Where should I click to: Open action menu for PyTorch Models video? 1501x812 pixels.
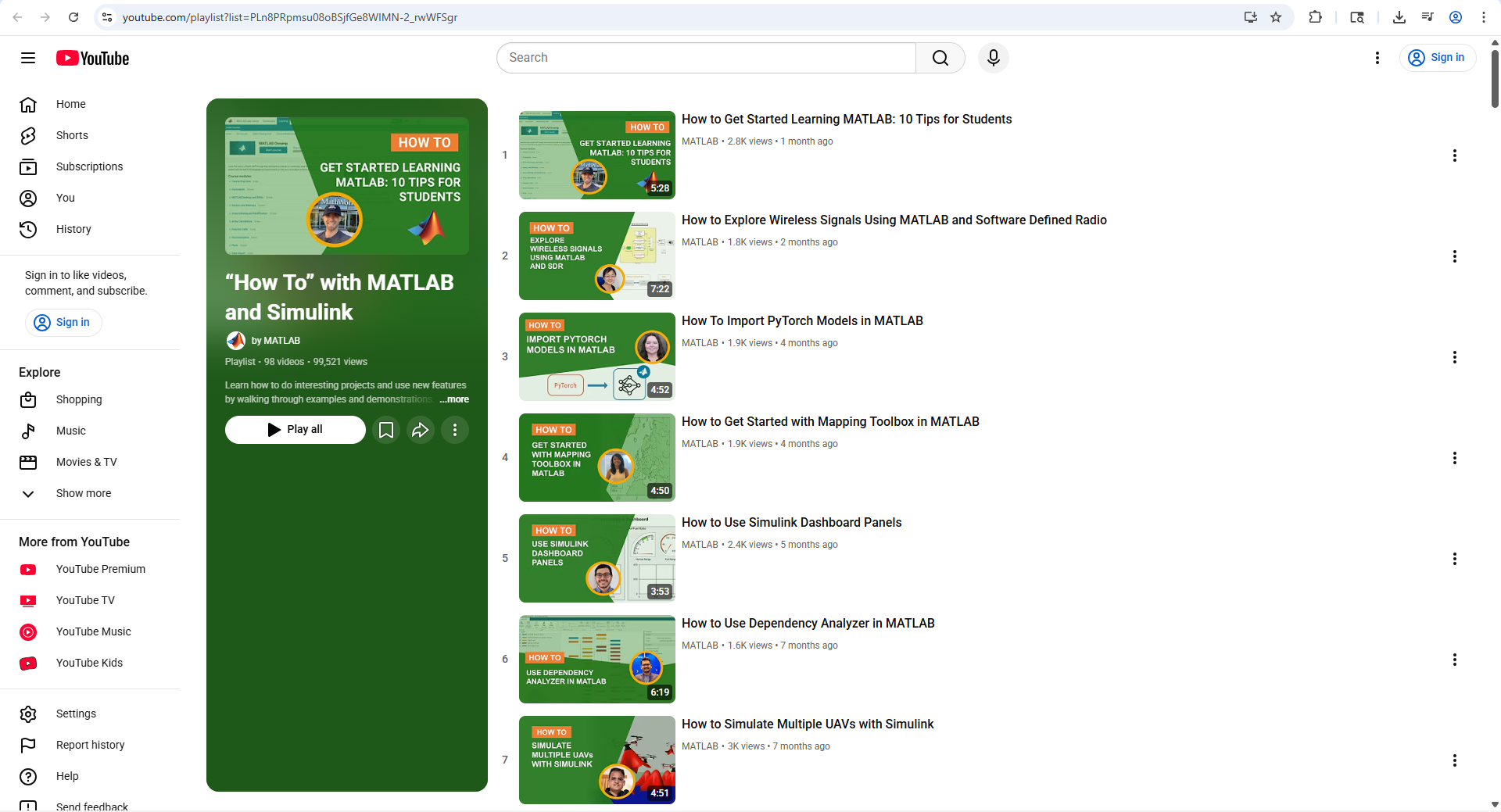tap(1455, 357)
